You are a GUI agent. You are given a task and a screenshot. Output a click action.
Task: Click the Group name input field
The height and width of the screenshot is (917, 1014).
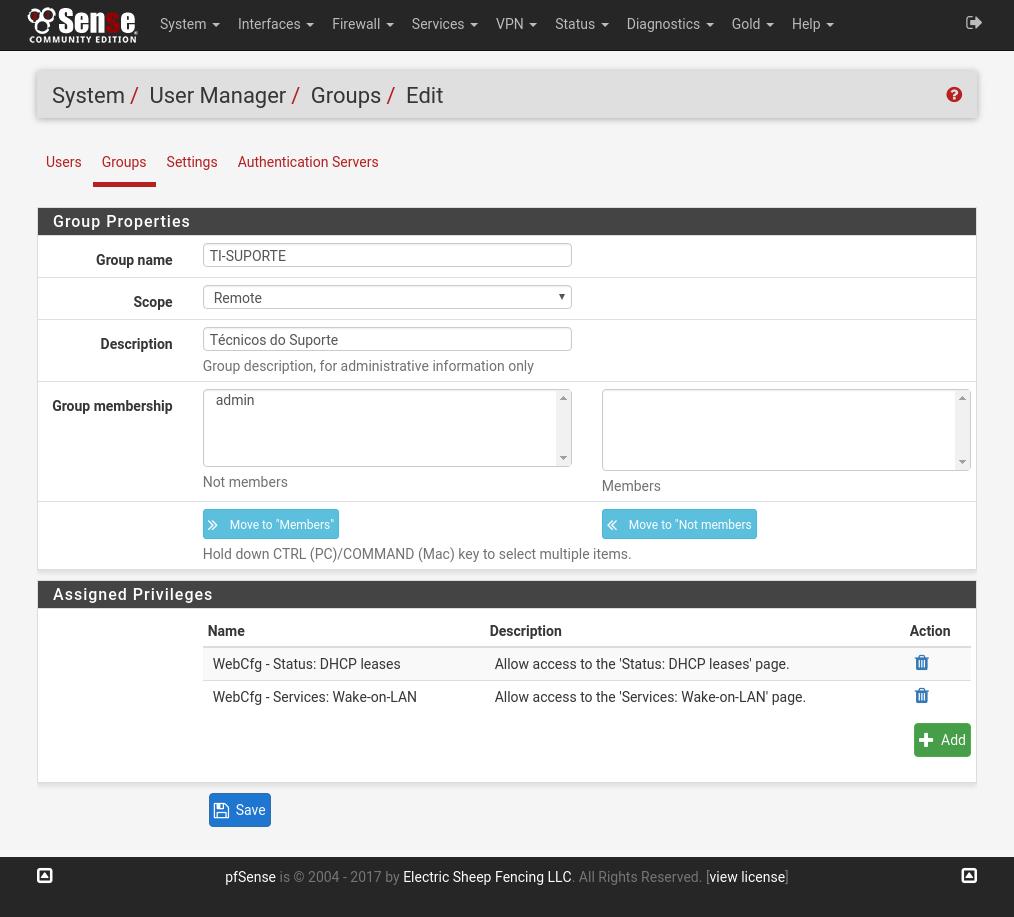(387, 255)
